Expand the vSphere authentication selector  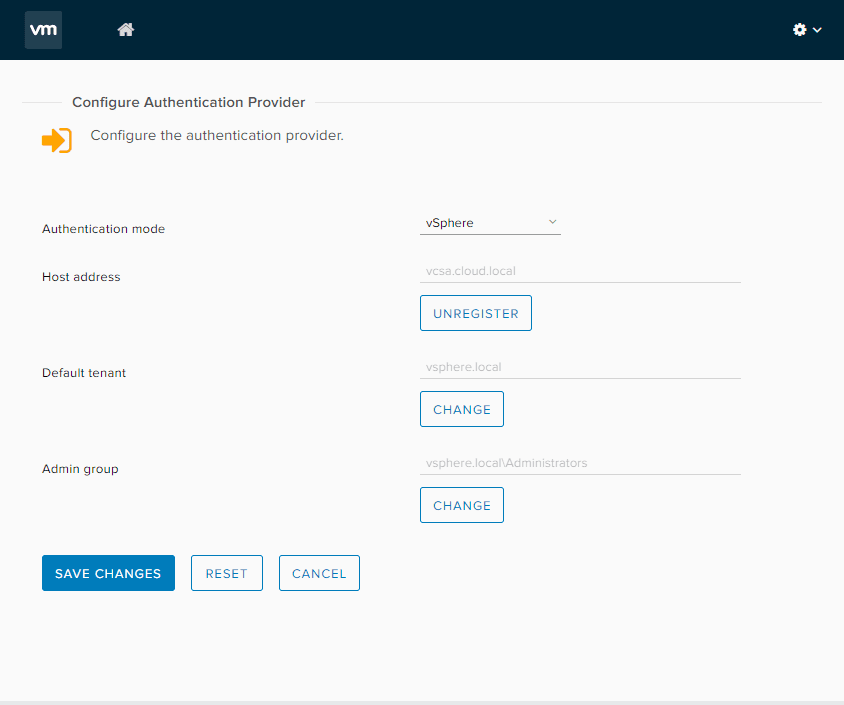pyautogui.click(x=490, y=222)
